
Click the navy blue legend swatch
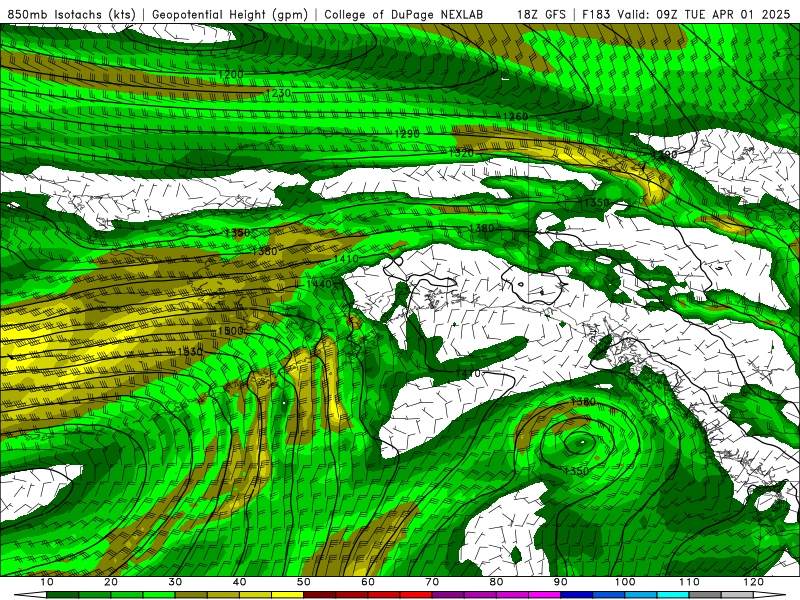click(x=577, y=595)
